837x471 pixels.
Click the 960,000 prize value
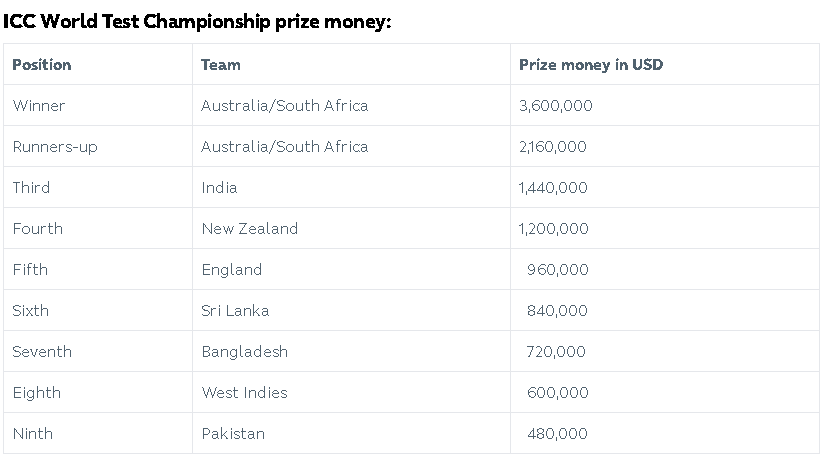coord(558,270)
